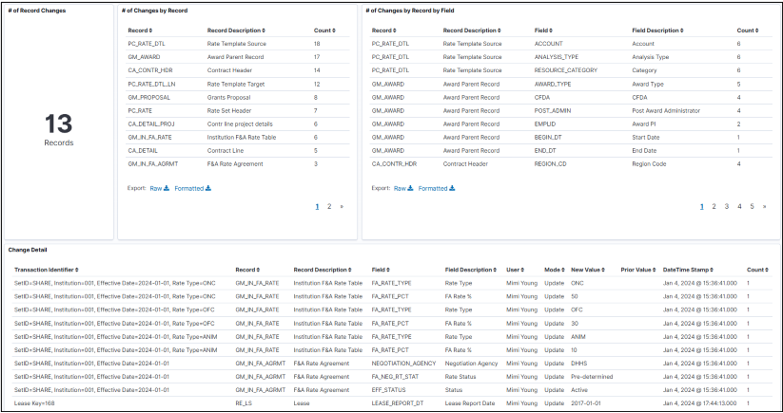
Task: Click Pre-determined new value cell
Action: coord(592,377)
